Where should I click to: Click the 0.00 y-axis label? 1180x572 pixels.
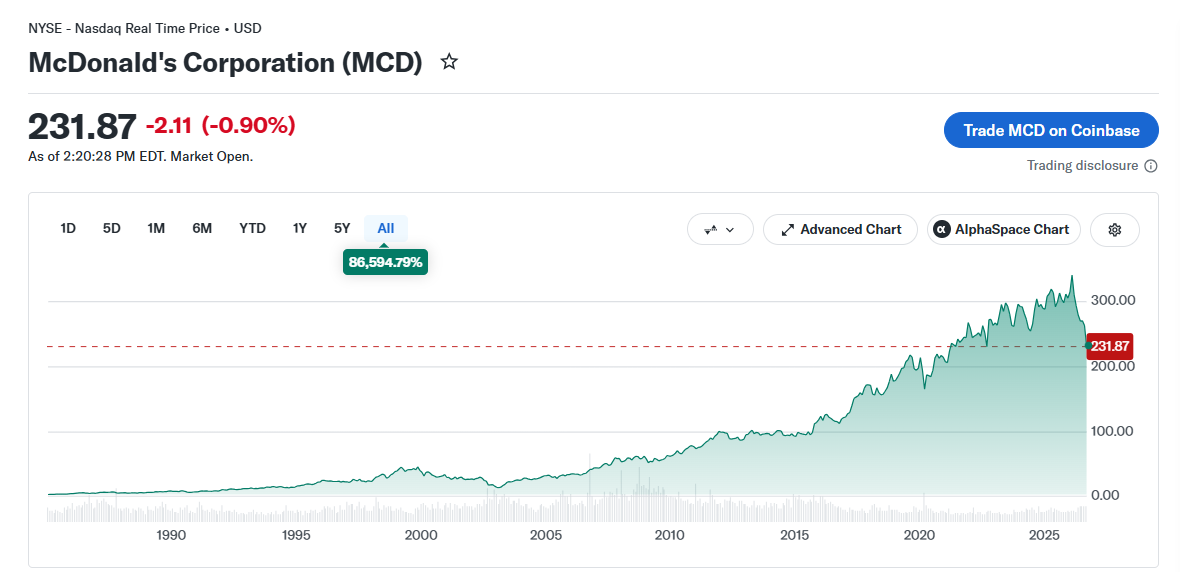tap(1106, 495)
